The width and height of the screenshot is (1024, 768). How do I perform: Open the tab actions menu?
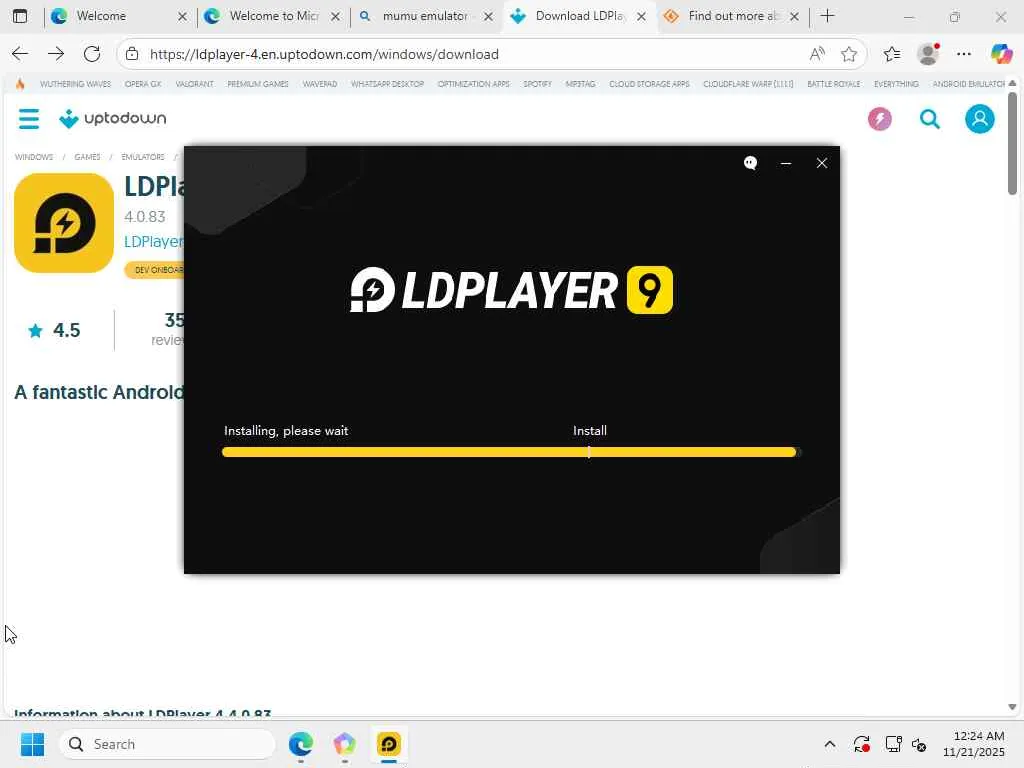click(20, 16)
